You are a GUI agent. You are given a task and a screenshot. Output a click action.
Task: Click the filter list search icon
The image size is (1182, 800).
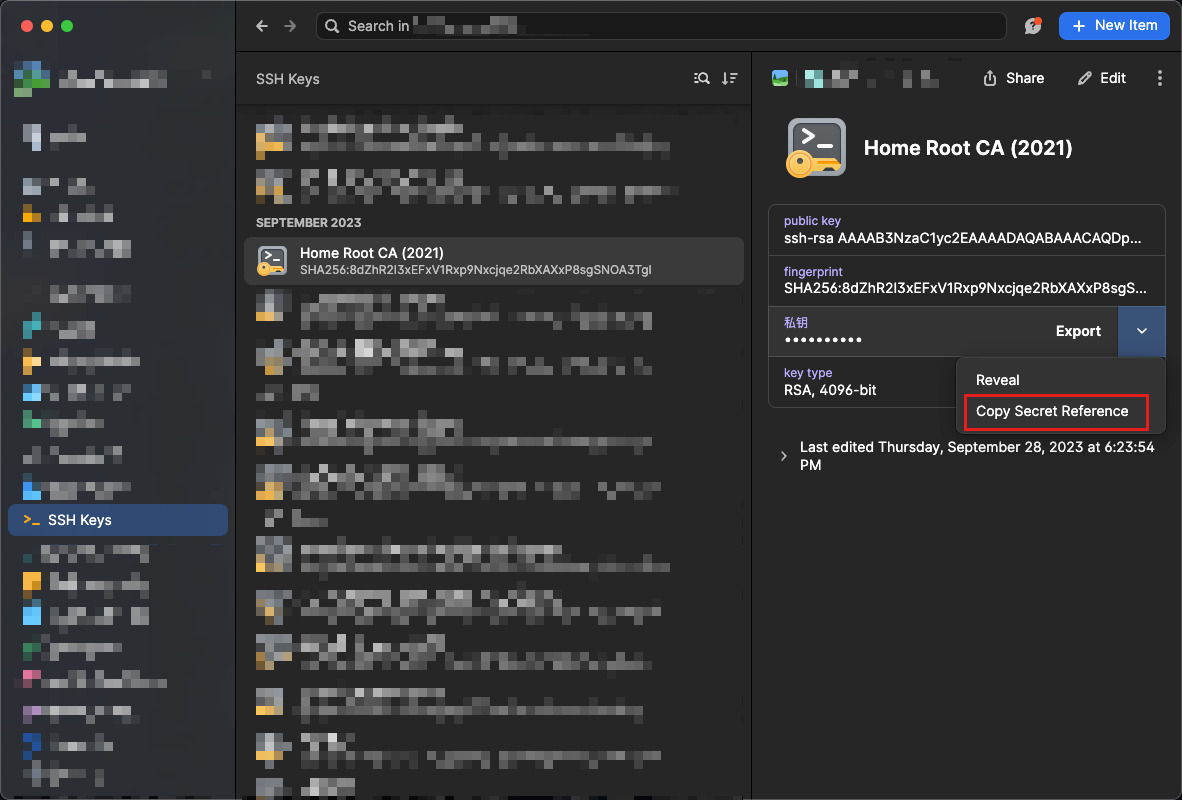702,79
